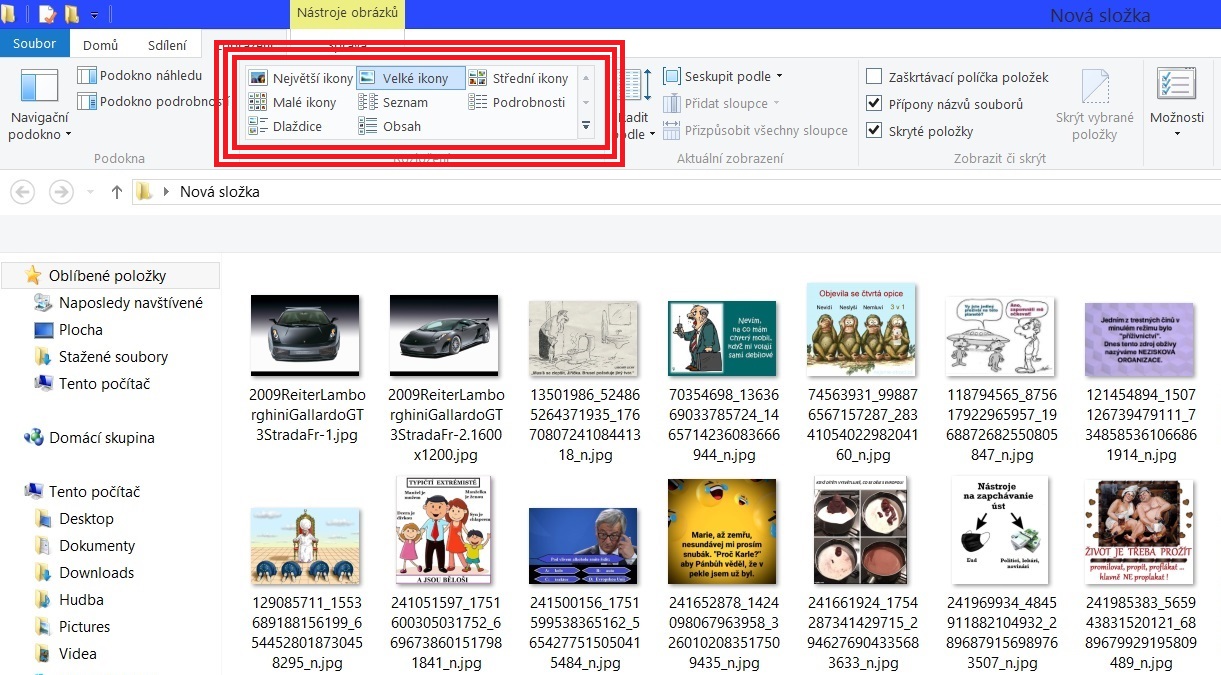Switch layout to Střední ikony
This screenshot has height=675, width=1221.
point(518,78)
